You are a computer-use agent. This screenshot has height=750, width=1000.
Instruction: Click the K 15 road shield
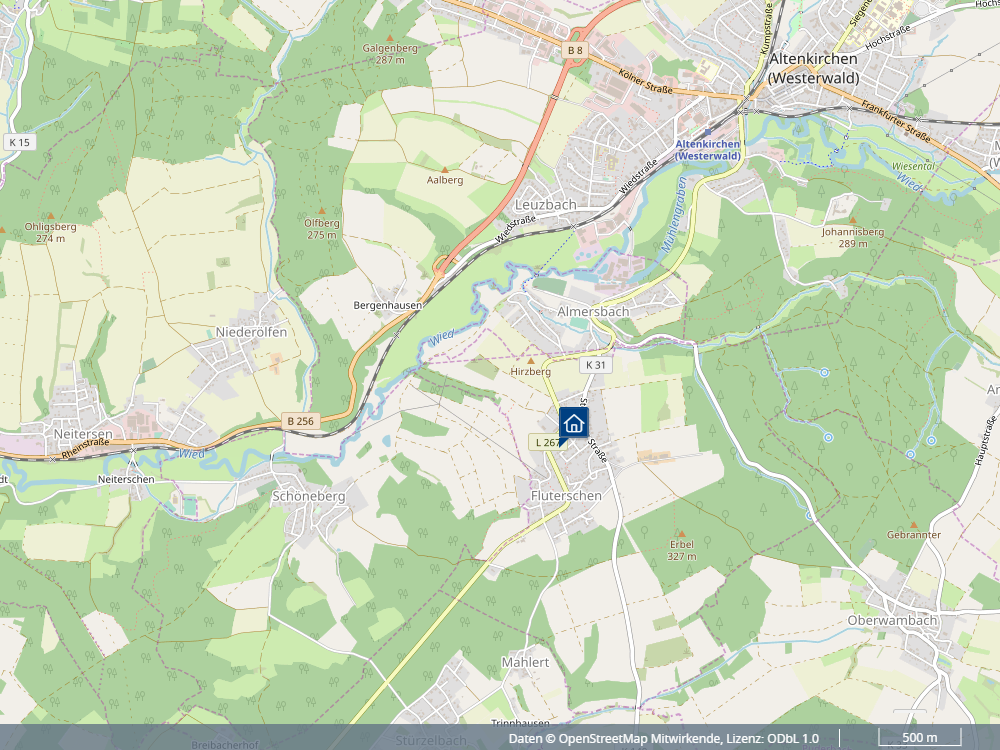(20, 142)
